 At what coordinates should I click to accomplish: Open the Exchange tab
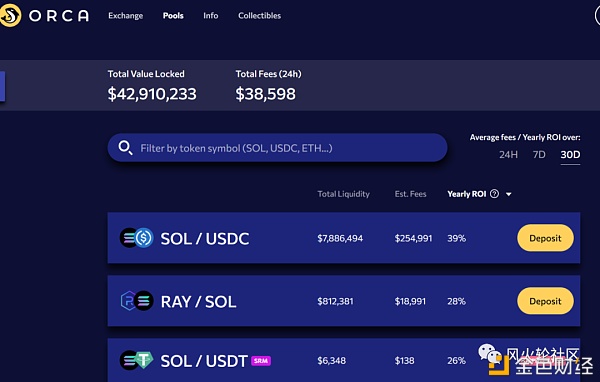(126, 16)
